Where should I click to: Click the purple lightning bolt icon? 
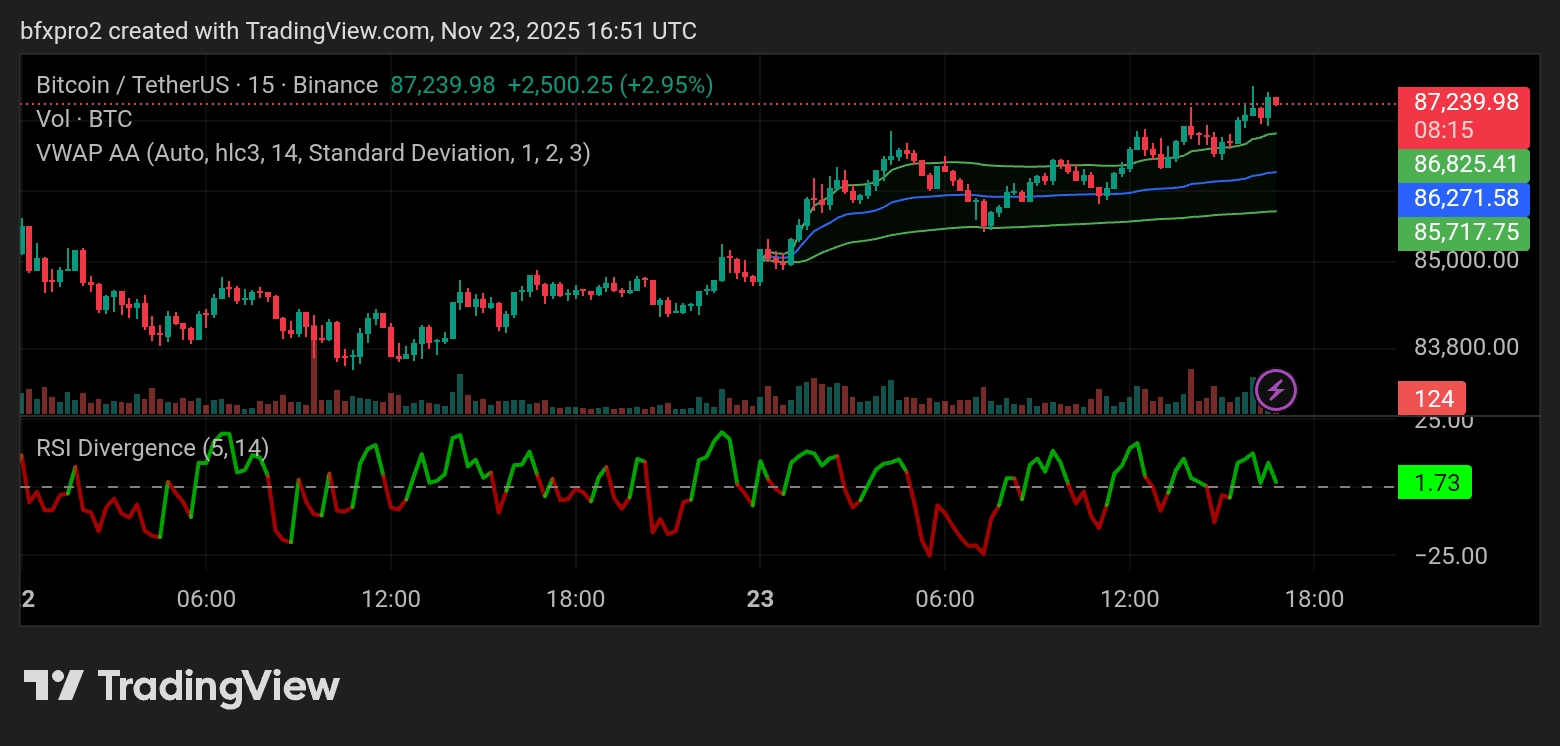pos(1275,390)
